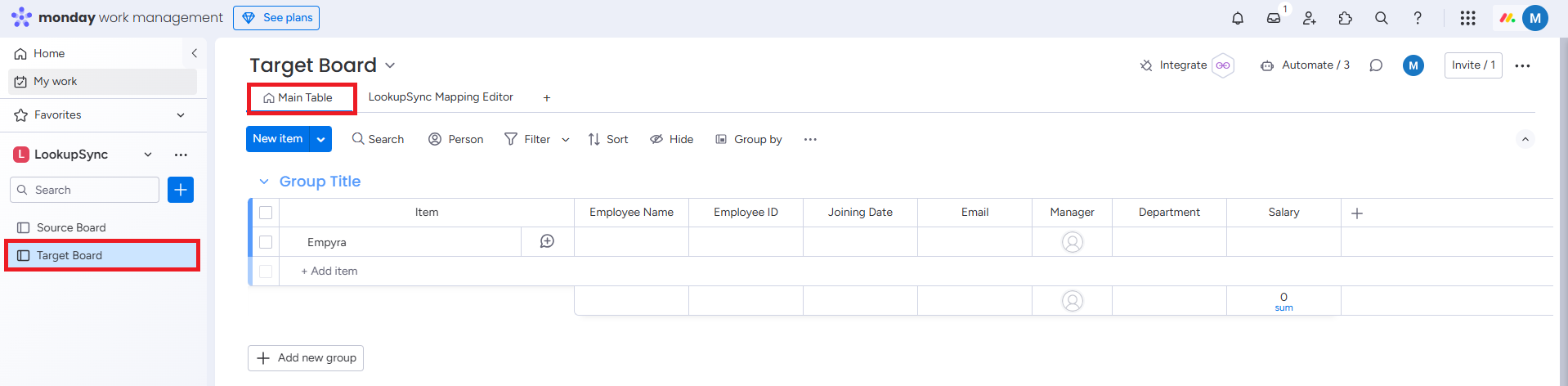Open My work in the sidebar

(102, 81)
